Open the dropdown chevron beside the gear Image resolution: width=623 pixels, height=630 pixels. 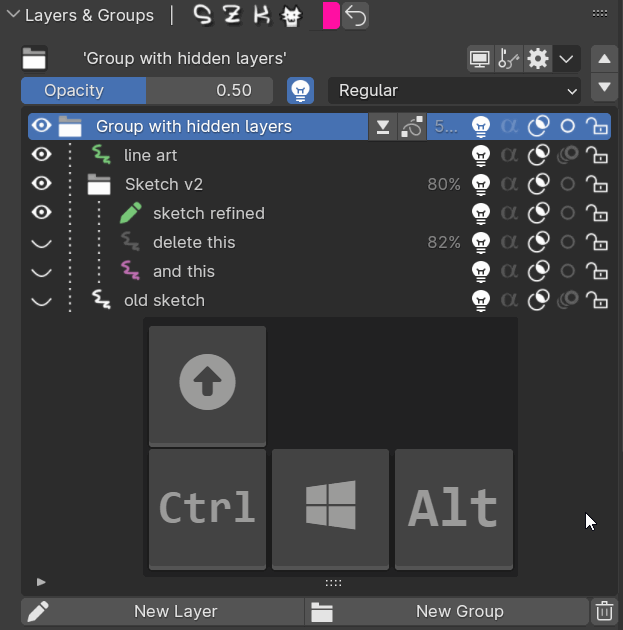pos(566,59)
